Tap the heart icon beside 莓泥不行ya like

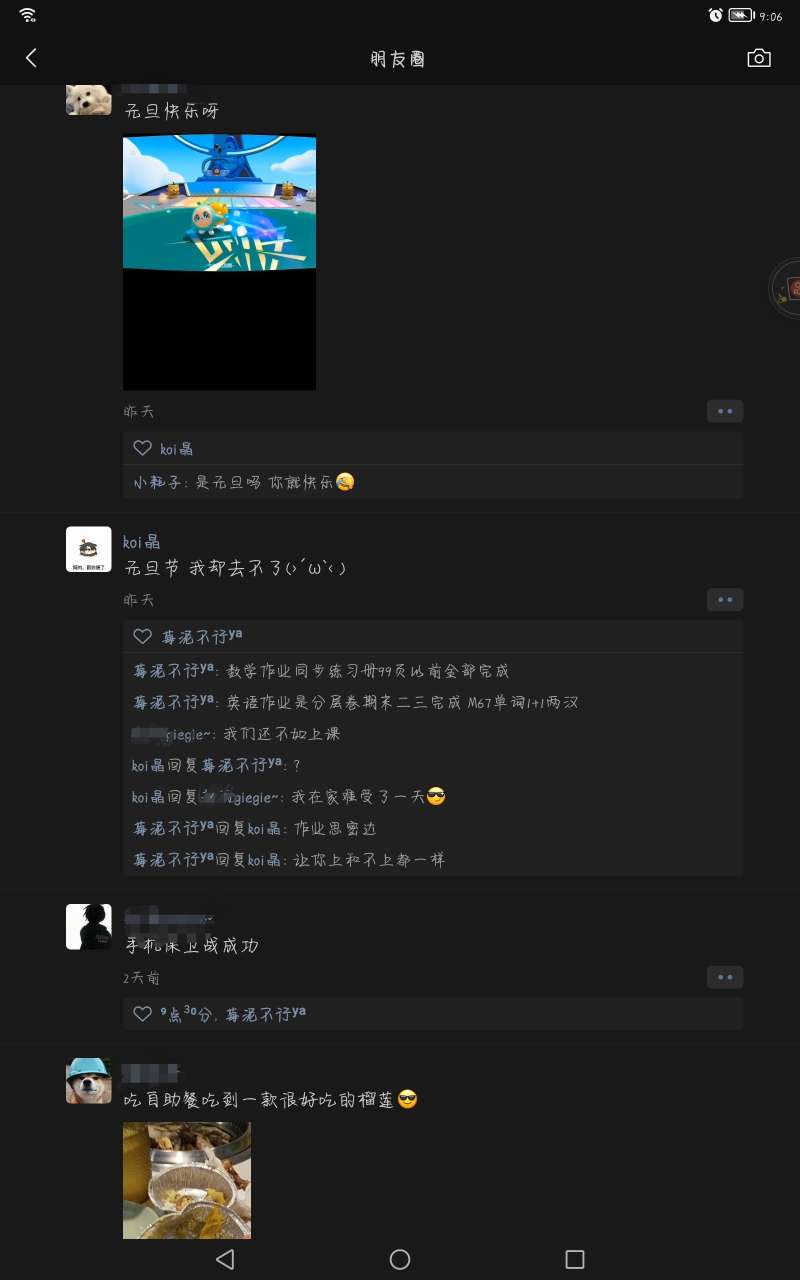pos(143,636)
